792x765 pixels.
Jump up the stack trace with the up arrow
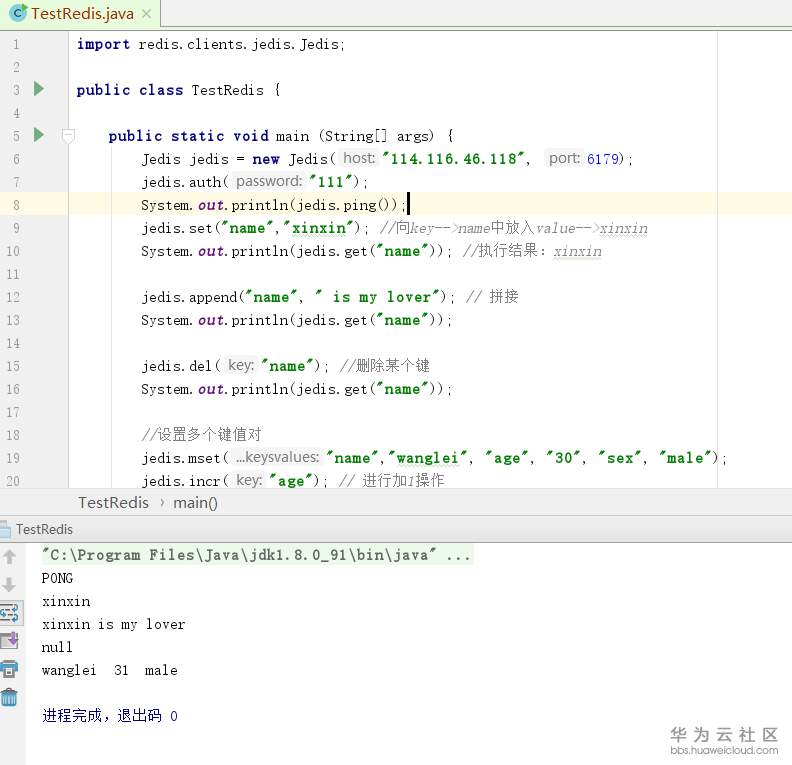[x=10, y=556]
